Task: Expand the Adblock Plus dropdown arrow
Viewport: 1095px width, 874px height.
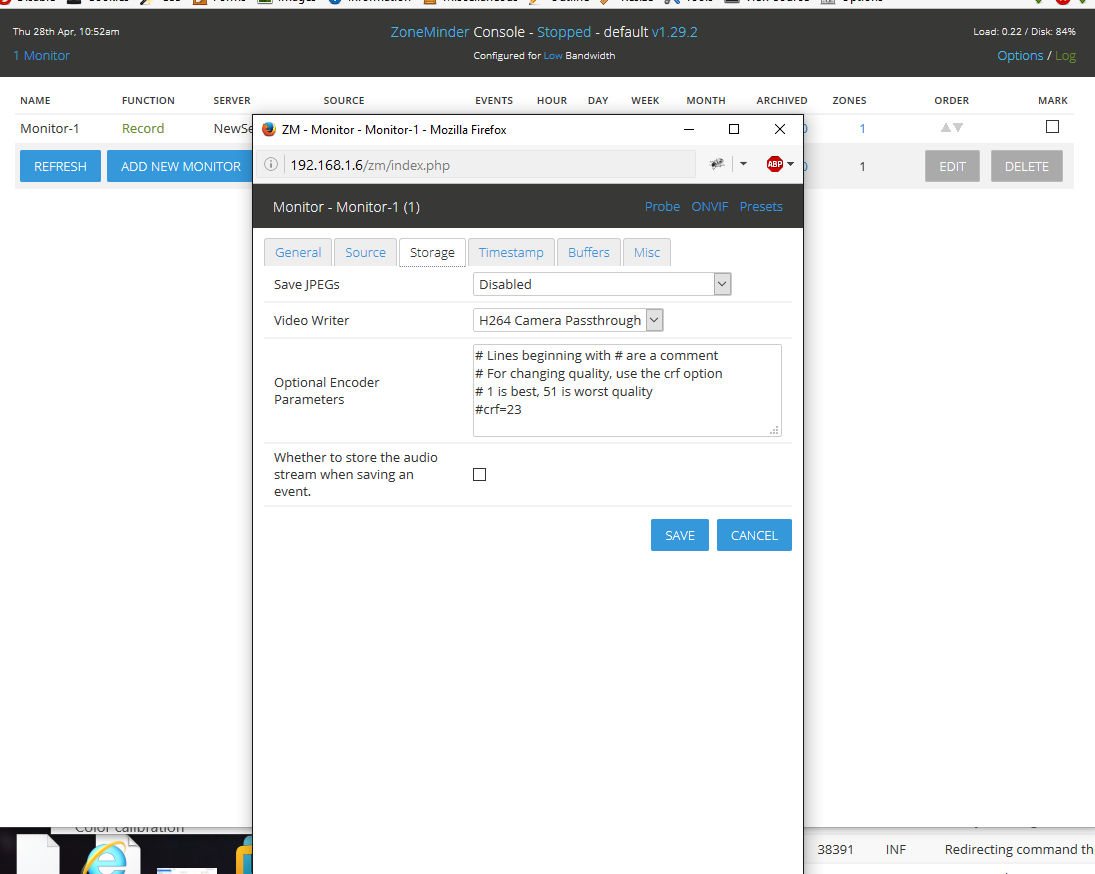Action: (x=791, y=164)
